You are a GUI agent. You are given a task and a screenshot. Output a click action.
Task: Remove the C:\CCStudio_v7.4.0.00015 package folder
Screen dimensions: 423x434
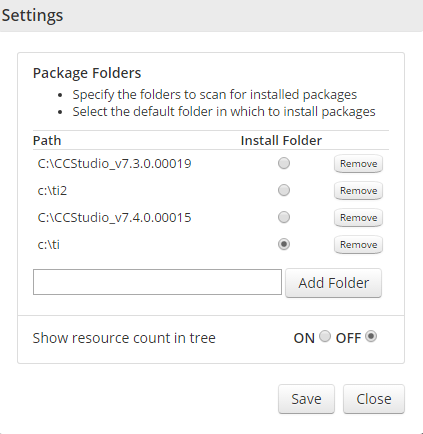pos(358,218)
